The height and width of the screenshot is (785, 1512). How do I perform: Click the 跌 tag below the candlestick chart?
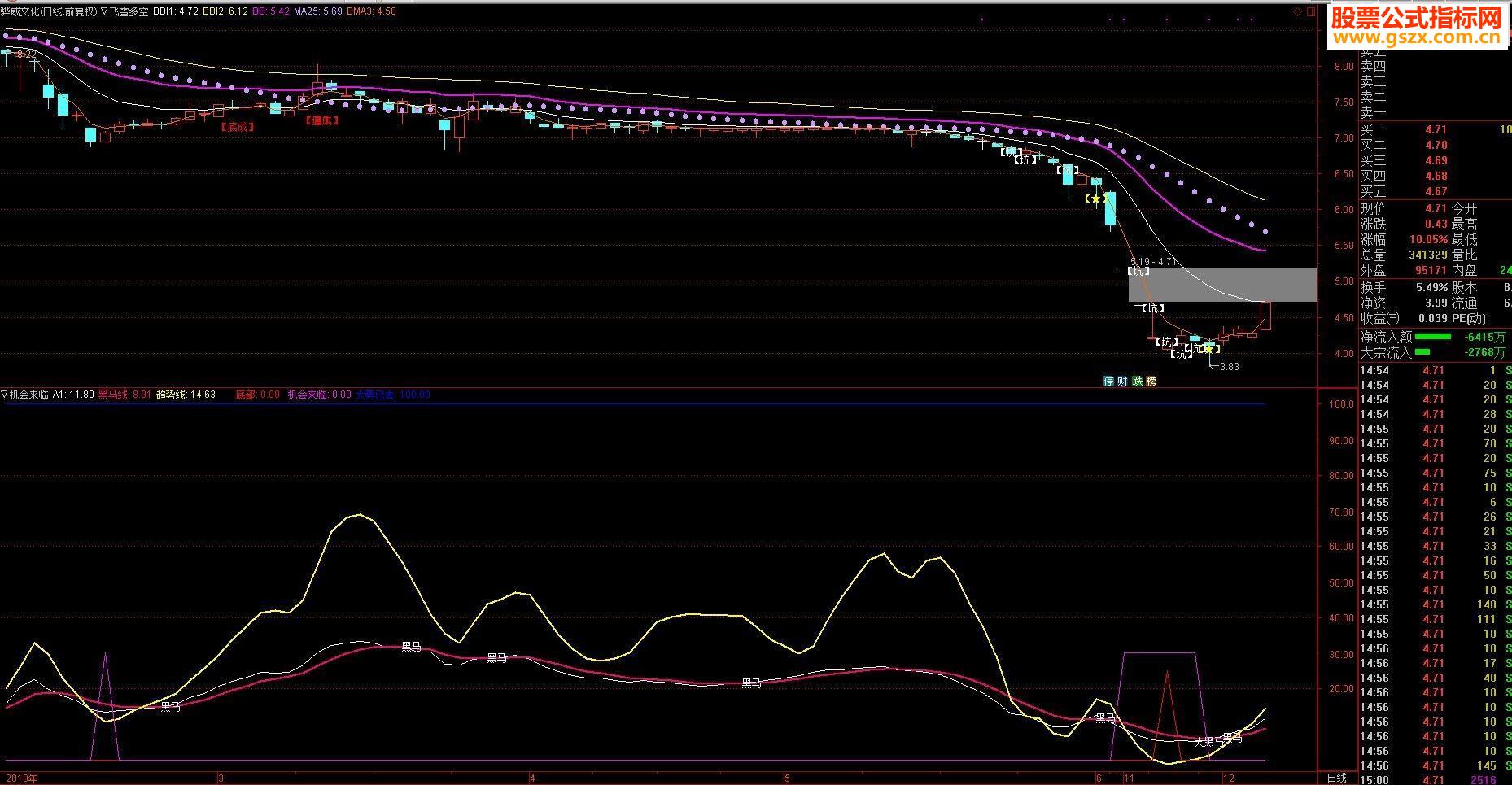(x=1137, y=381)
